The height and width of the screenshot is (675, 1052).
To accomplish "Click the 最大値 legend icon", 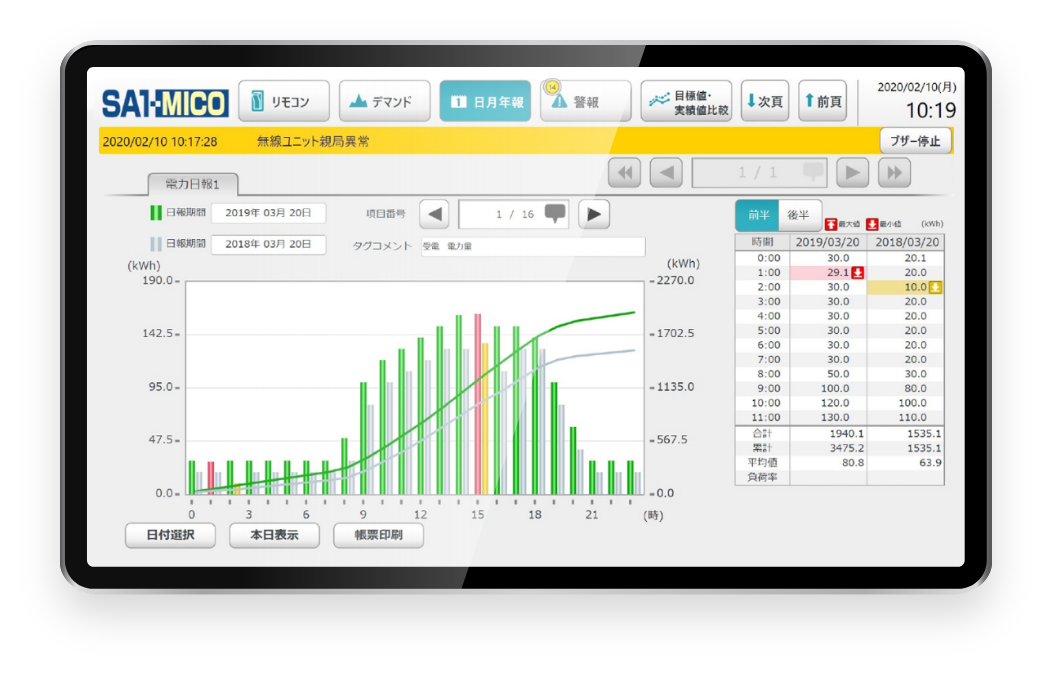I will click(x=831, y=224).
